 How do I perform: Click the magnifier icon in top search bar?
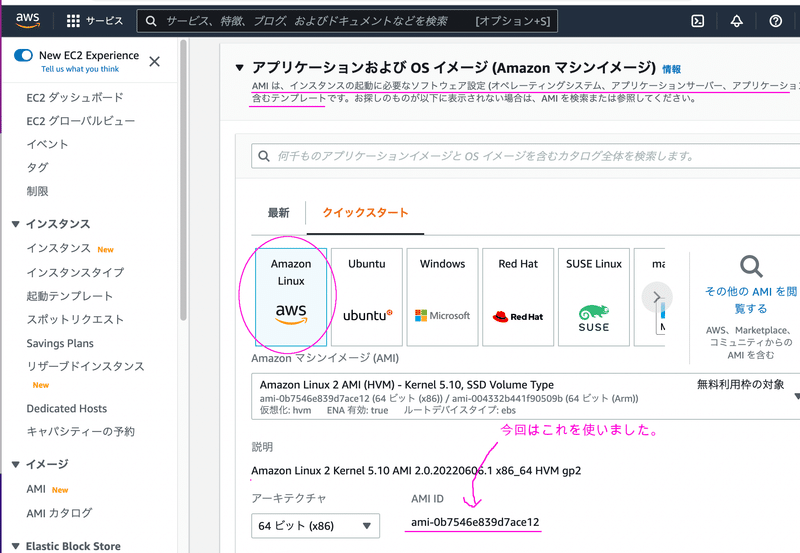tap(151, 21)
